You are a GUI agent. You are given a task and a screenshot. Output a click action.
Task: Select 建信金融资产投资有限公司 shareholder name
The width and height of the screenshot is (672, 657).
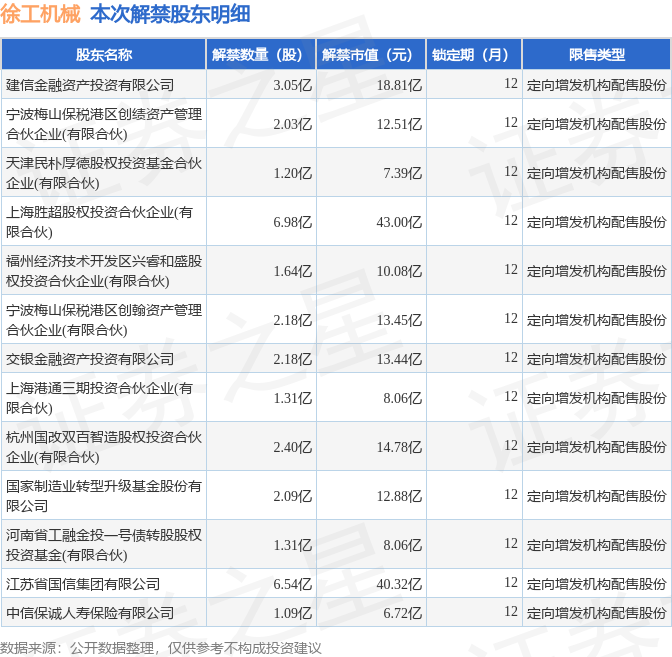[90, 85]
